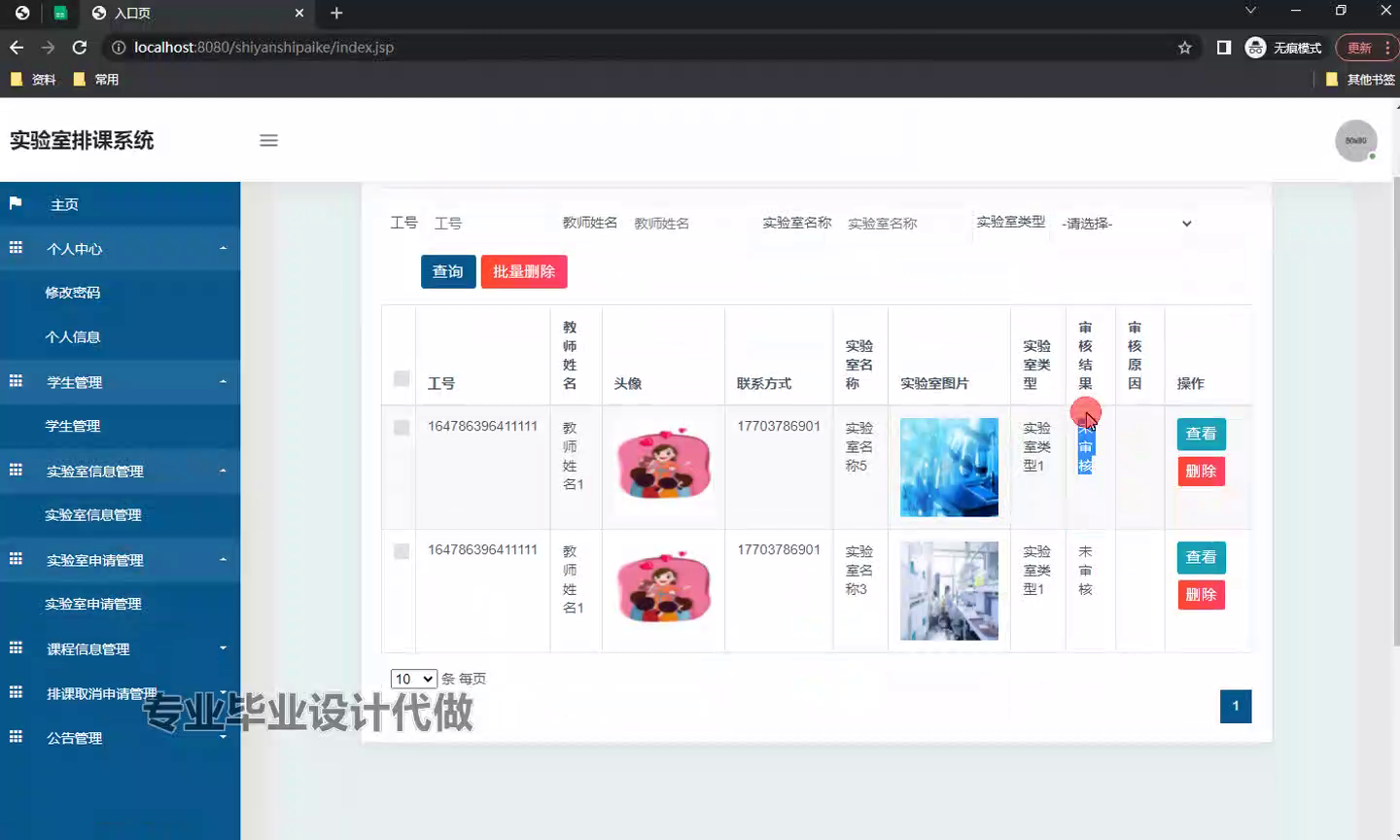
Task: Open the 实验室名称3 lab image thumbnail
Action: click(x=949, y=590)
